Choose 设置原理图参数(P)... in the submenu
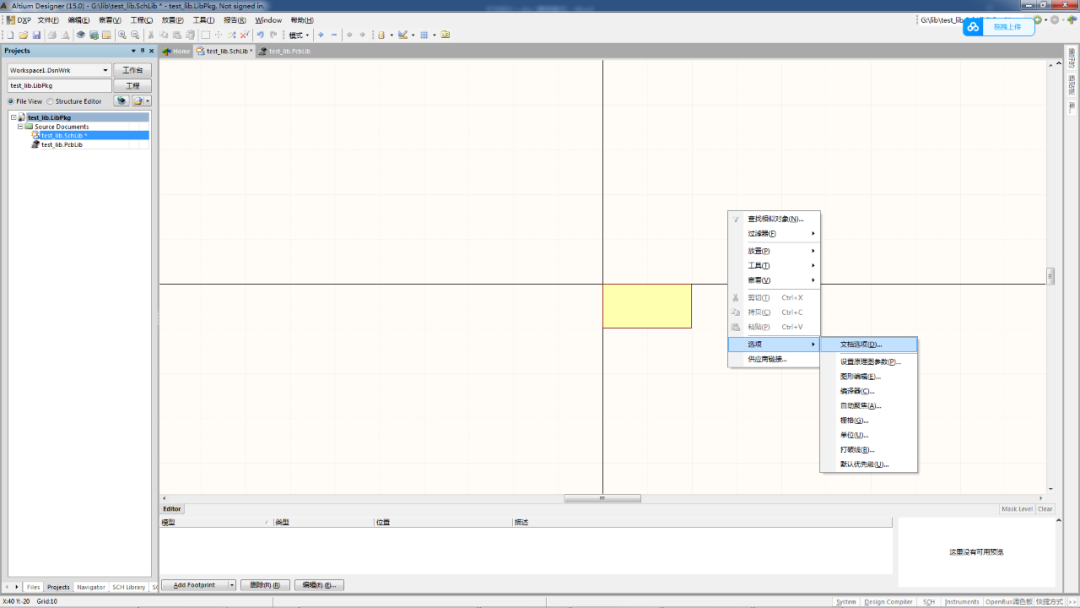This screenshot has height=608, width=1080. (x=869, y=361)
